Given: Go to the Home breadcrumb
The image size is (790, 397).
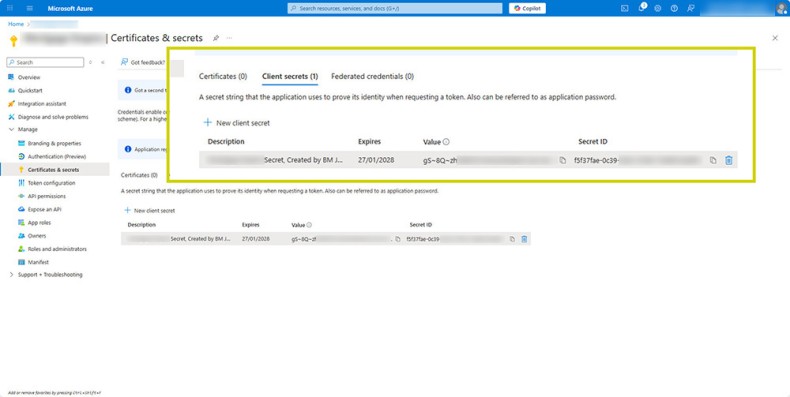Looking at the screenshot, I should click(x=16, y=24).
